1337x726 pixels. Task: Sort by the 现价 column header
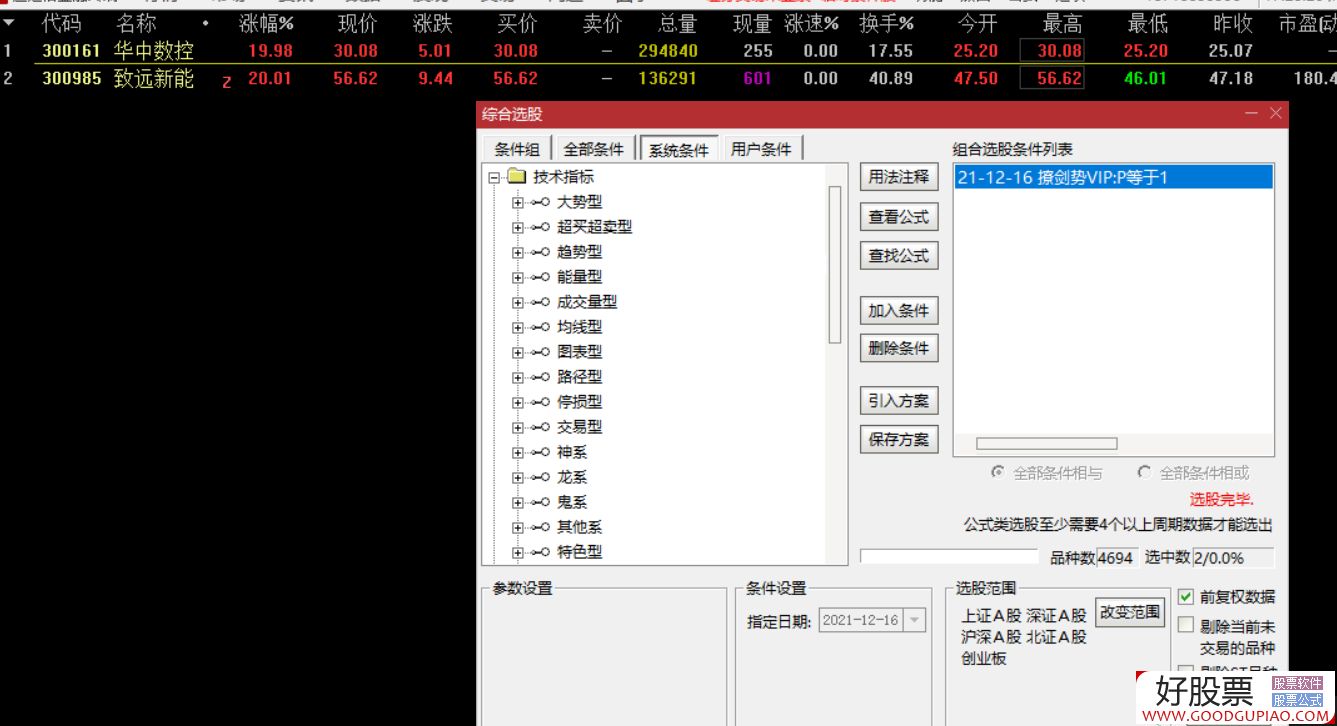click(x=357, y=23)
